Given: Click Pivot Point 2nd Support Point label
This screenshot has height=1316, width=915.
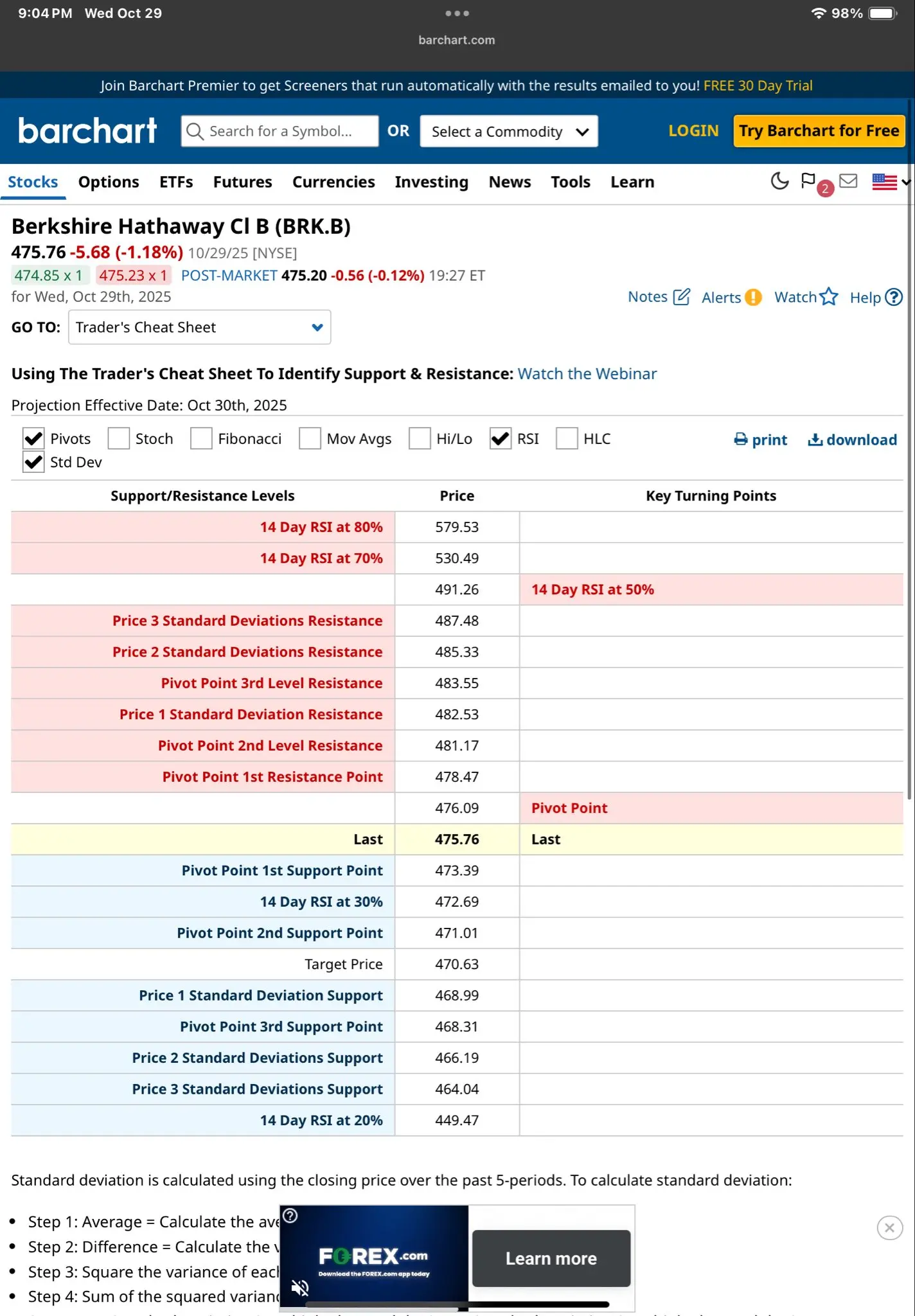Looking at the screenshot, I should [280, 932].
